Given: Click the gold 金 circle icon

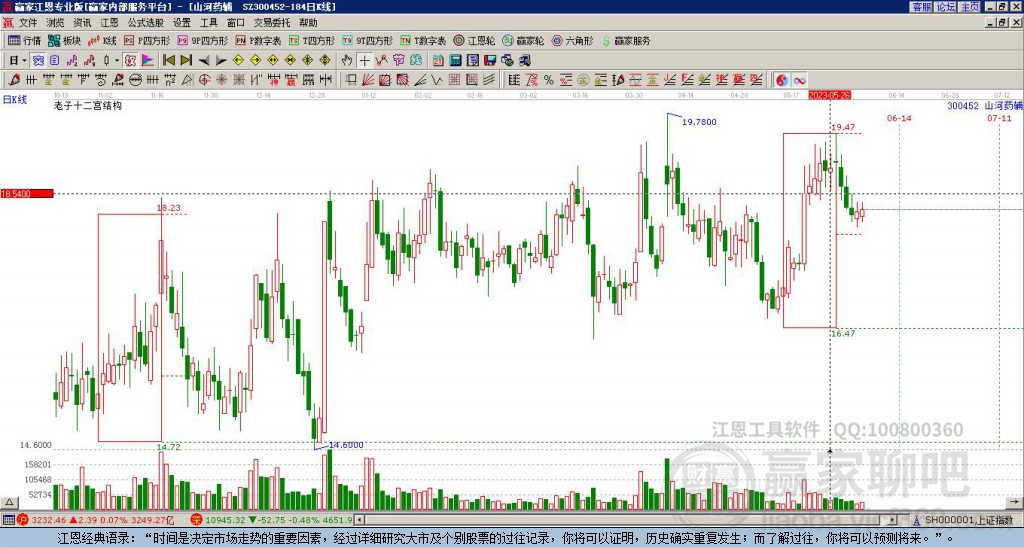Looking at the screenshot, I should [x=583, y=80].
